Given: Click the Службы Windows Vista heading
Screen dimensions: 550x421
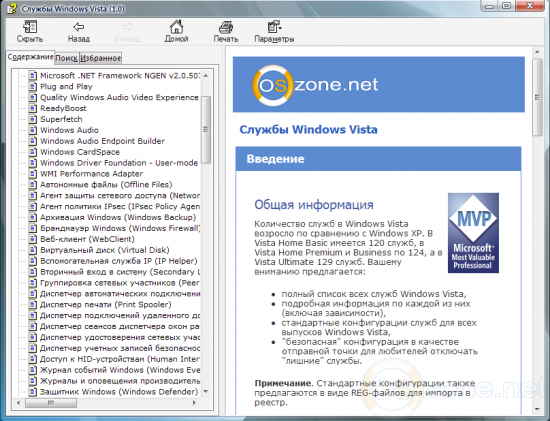Looking at the screenshot, I should pyautogui.click(x=308, y=129).
